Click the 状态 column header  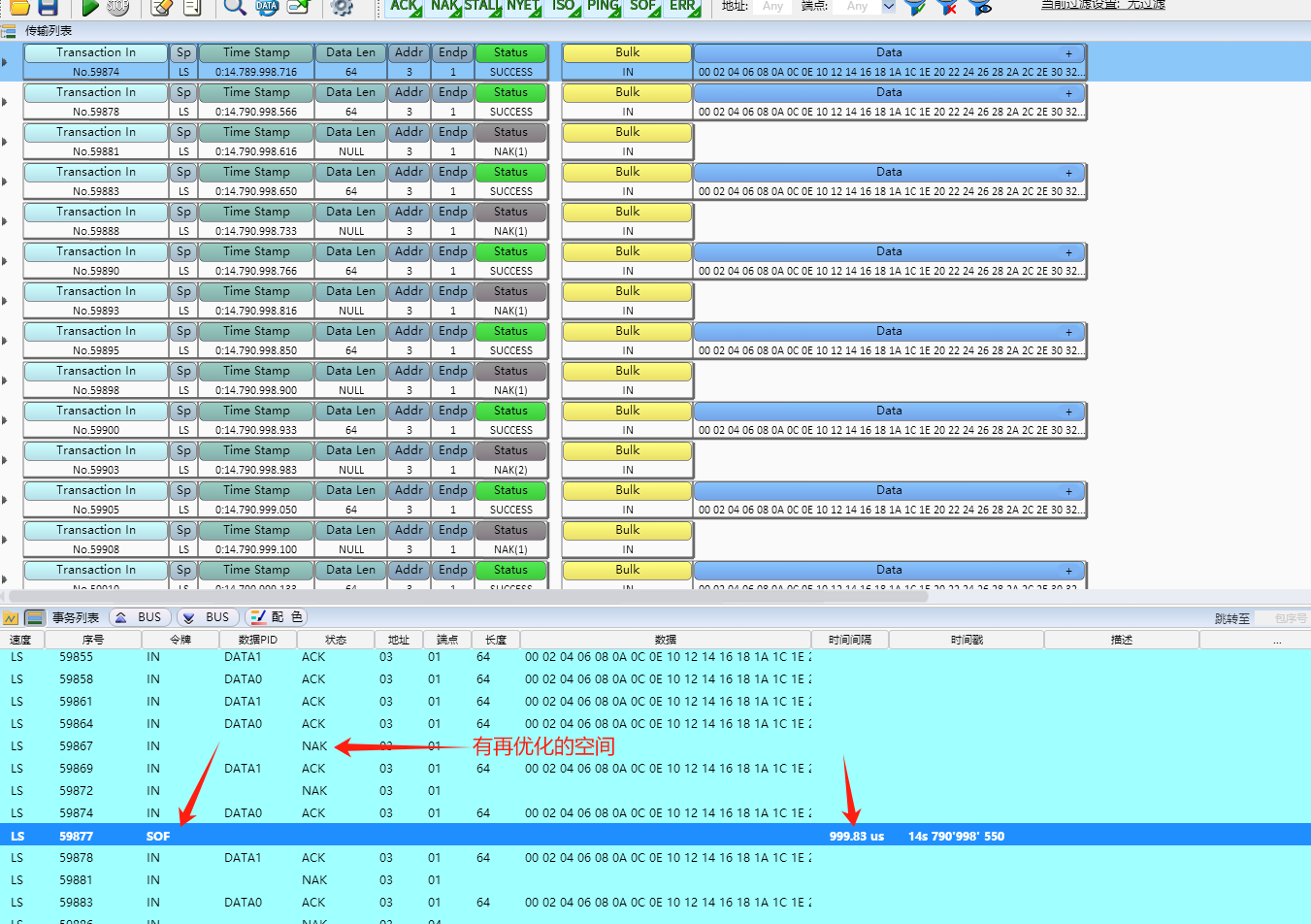point(336,640)
